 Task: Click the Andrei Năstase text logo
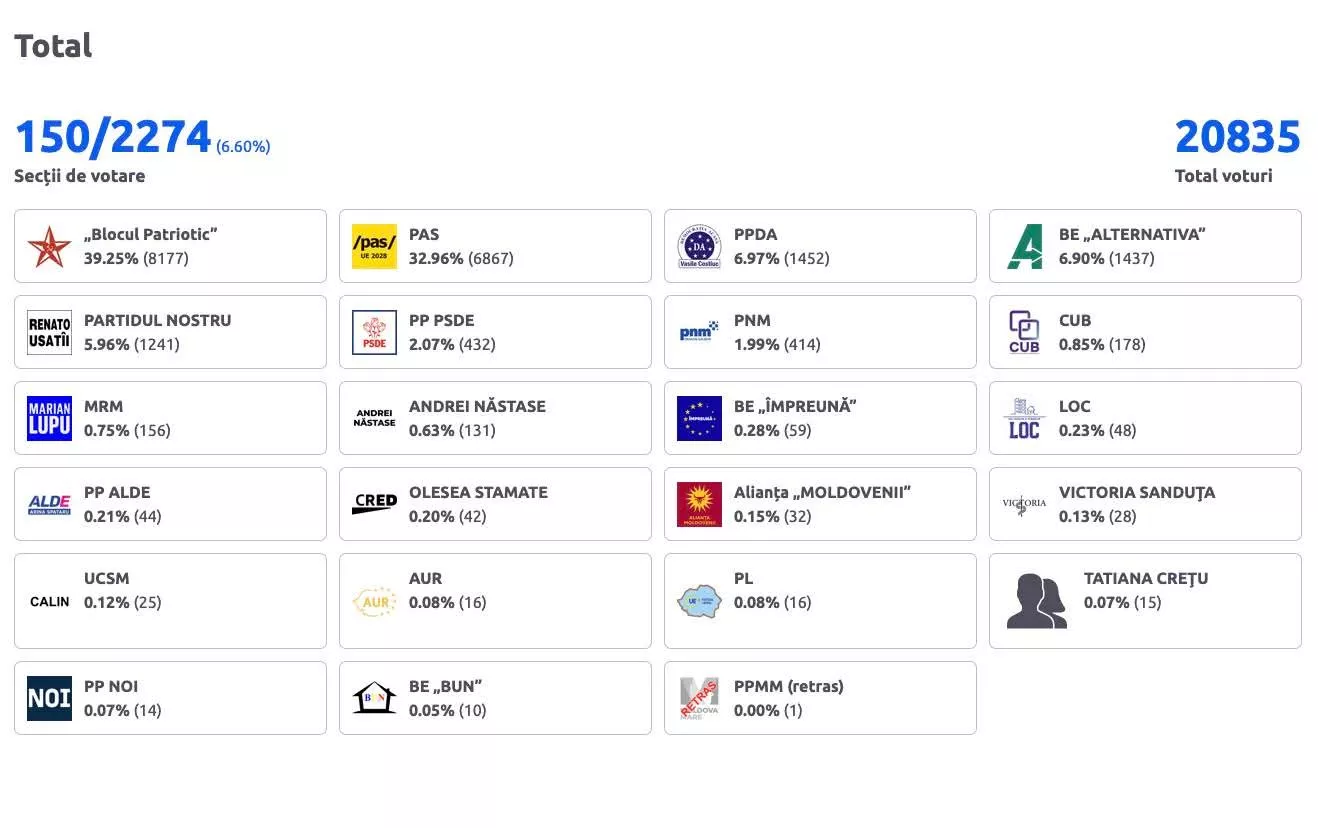[x=374, y=418]
